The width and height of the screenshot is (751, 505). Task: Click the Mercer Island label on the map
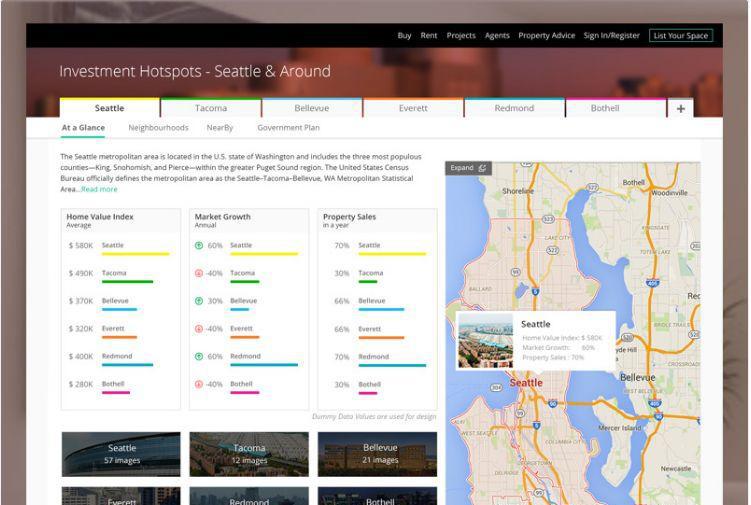(x=620, y=428)
